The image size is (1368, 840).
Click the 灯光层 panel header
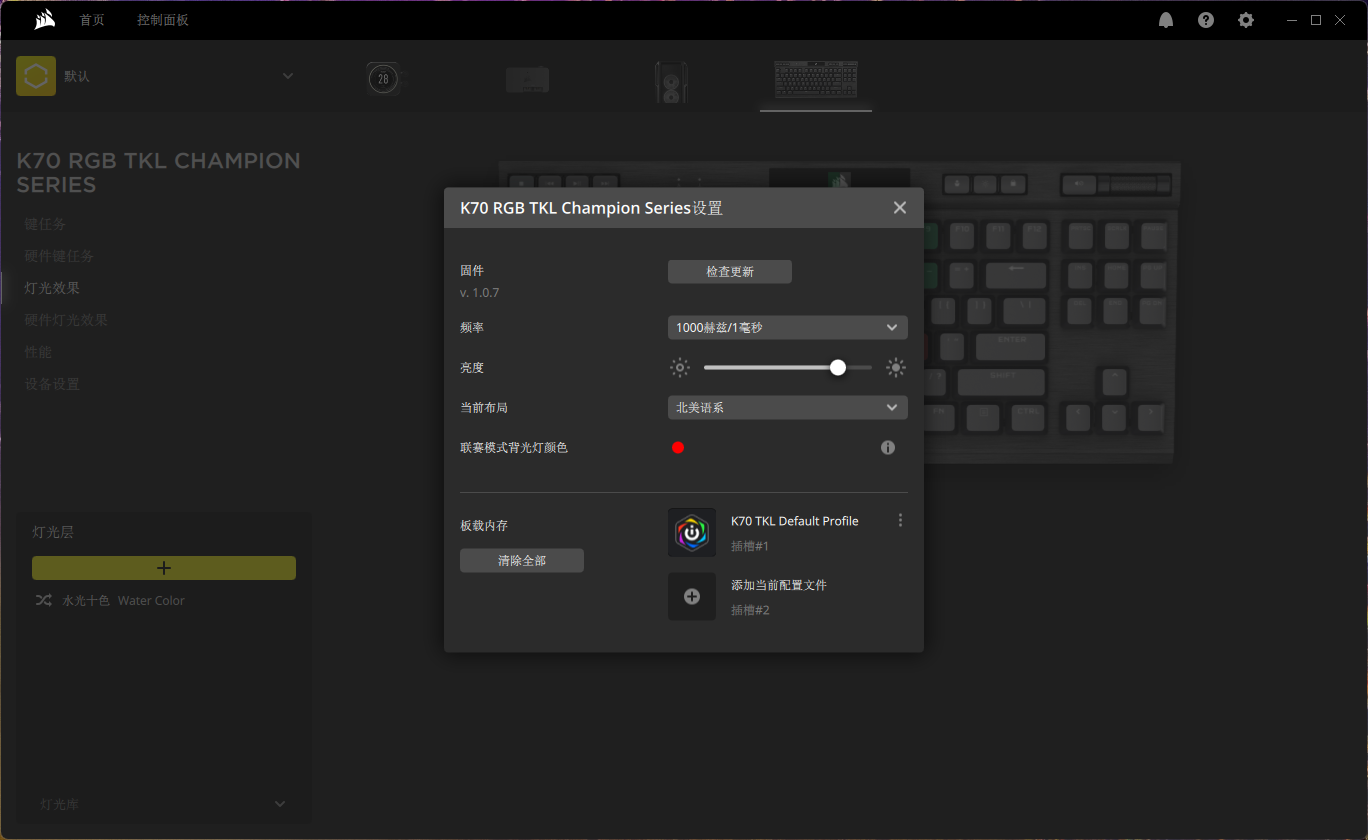click(x=53, y=532)
